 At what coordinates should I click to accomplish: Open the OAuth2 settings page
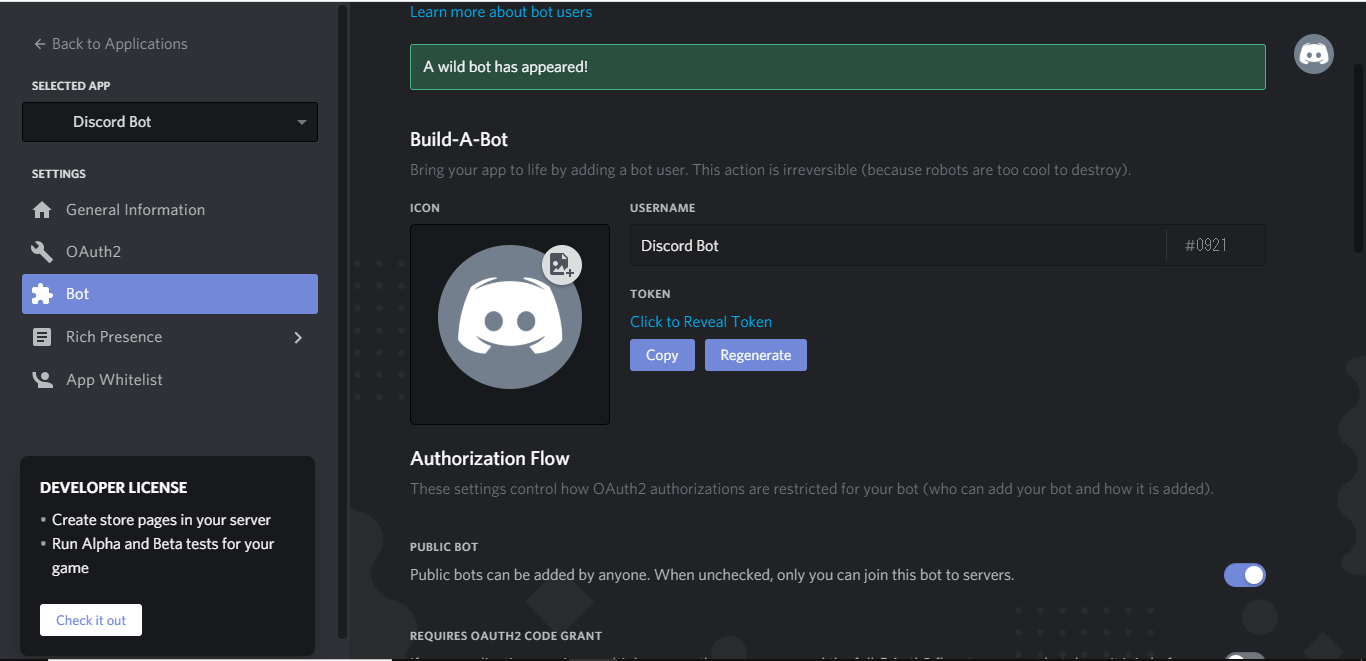point(170,252)
